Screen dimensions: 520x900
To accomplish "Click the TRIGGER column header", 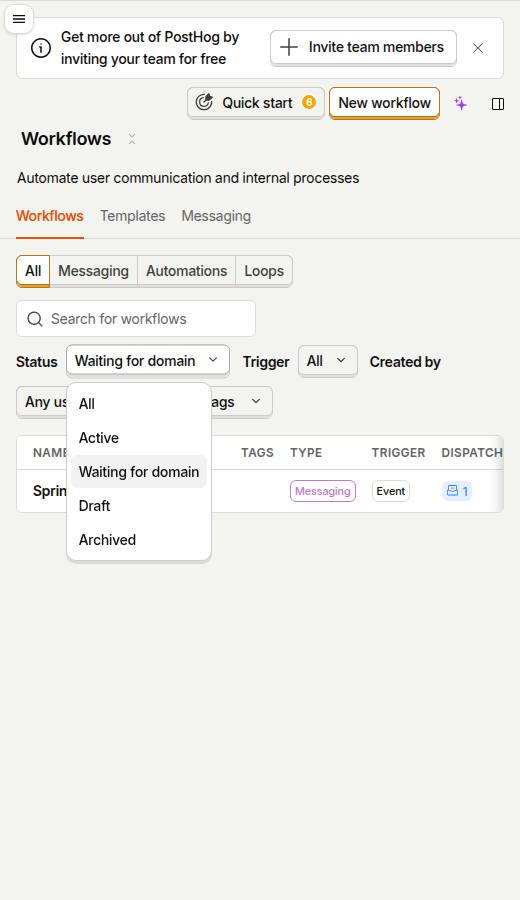I will coord(398,453).
